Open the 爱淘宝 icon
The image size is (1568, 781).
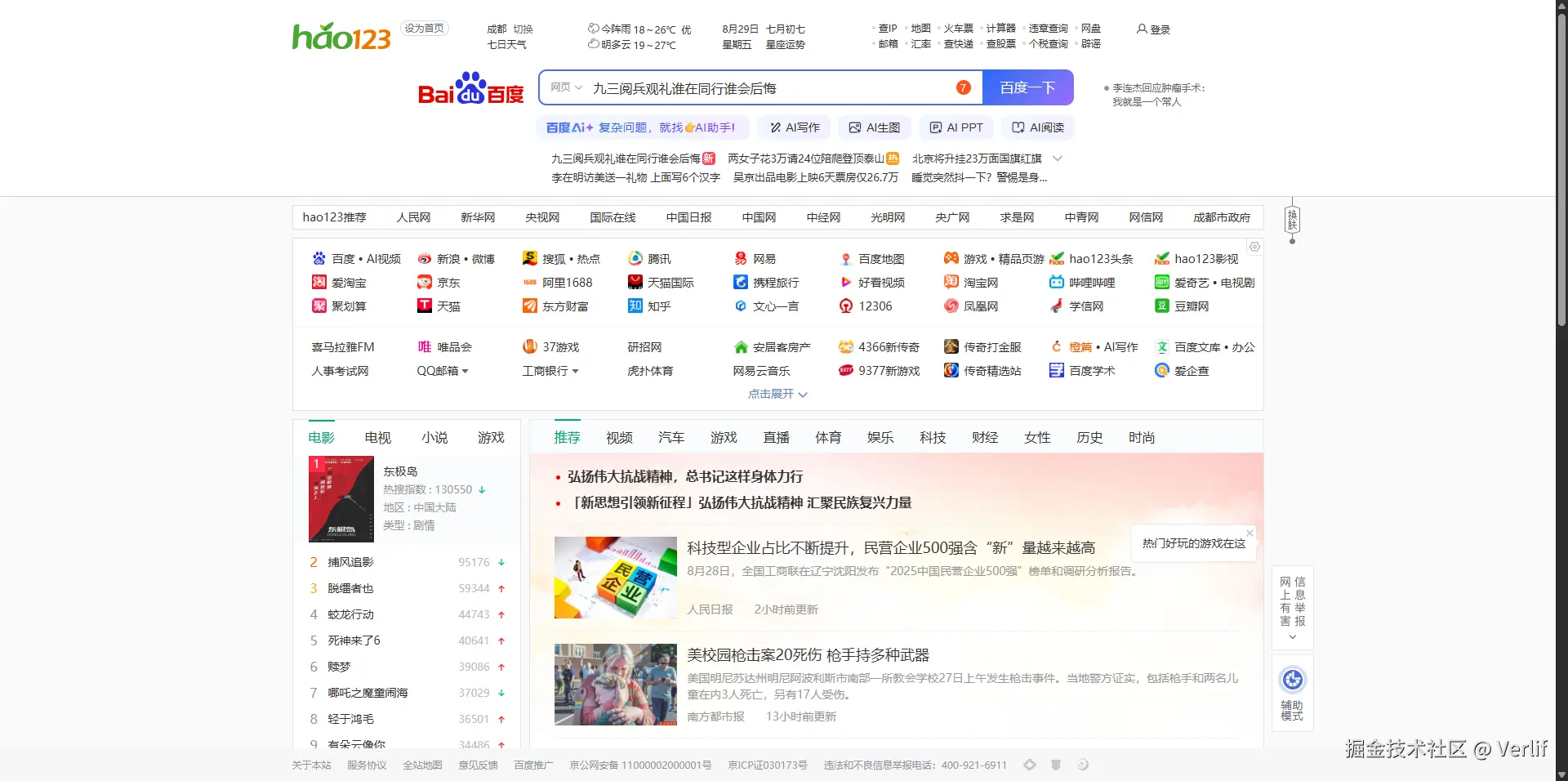pyautogui.click(x=318, y=283)
